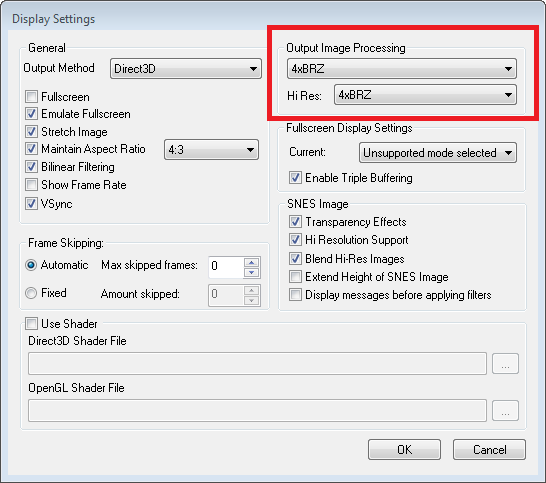546x483 pixels.
Task: Disable Bilinear Filtering
Action: tap(31, 166)
